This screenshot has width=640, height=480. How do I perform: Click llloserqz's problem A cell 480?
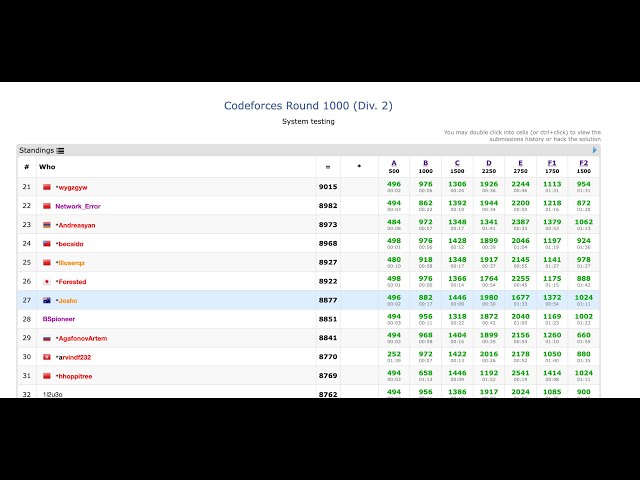click(x=394, y=260)
